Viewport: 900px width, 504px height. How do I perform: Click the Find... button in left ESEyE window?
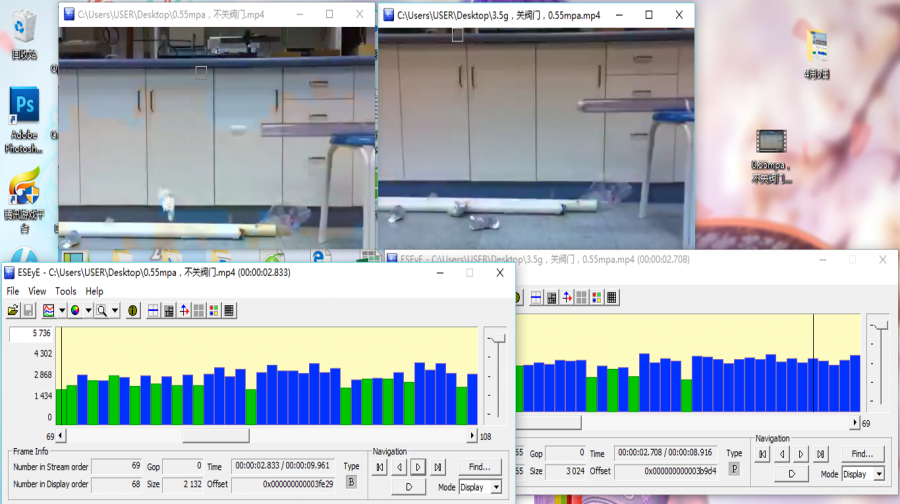click(x=480, y=466)
